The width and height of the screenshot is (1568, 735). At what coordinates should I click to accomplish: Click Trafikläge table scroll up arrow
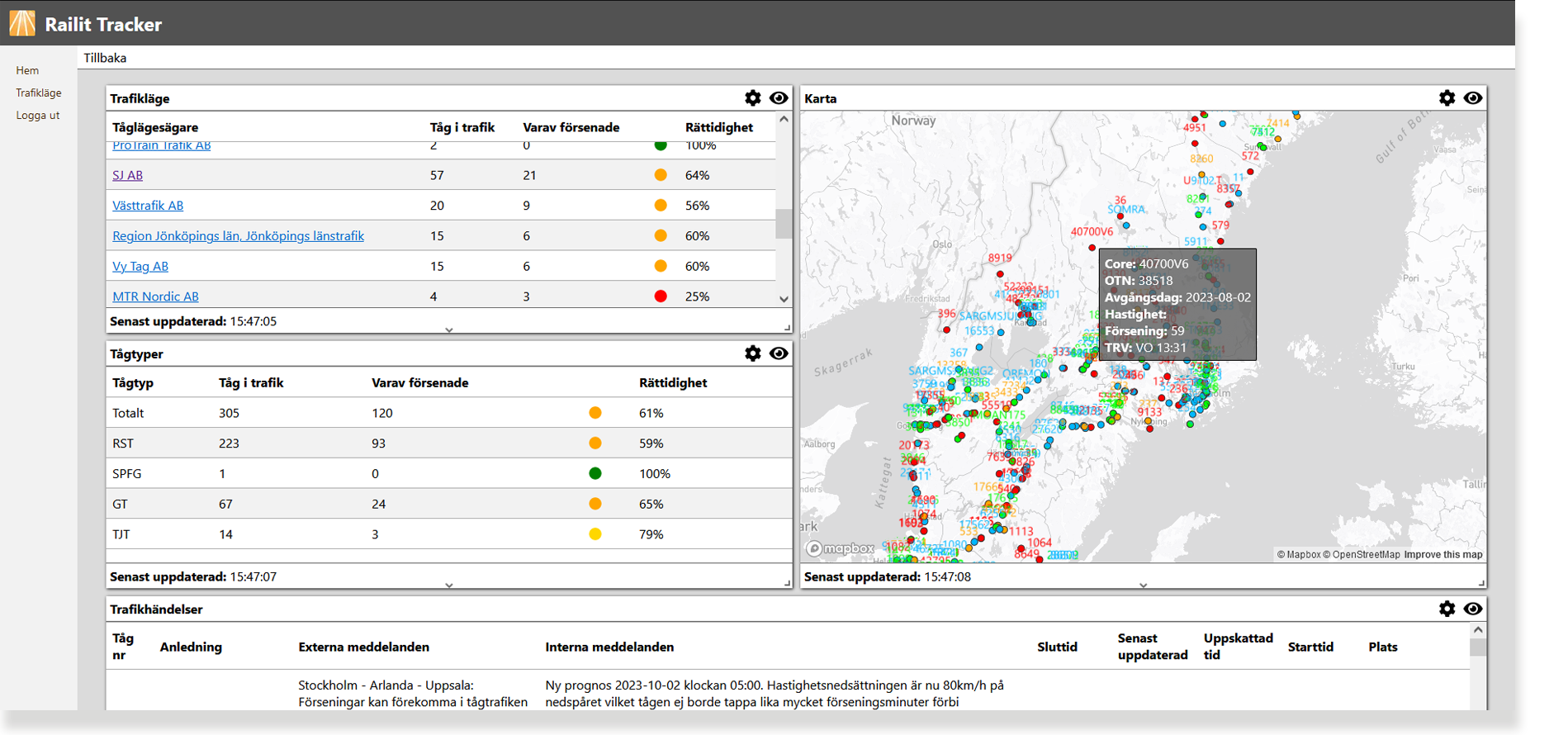click(784, 120)
